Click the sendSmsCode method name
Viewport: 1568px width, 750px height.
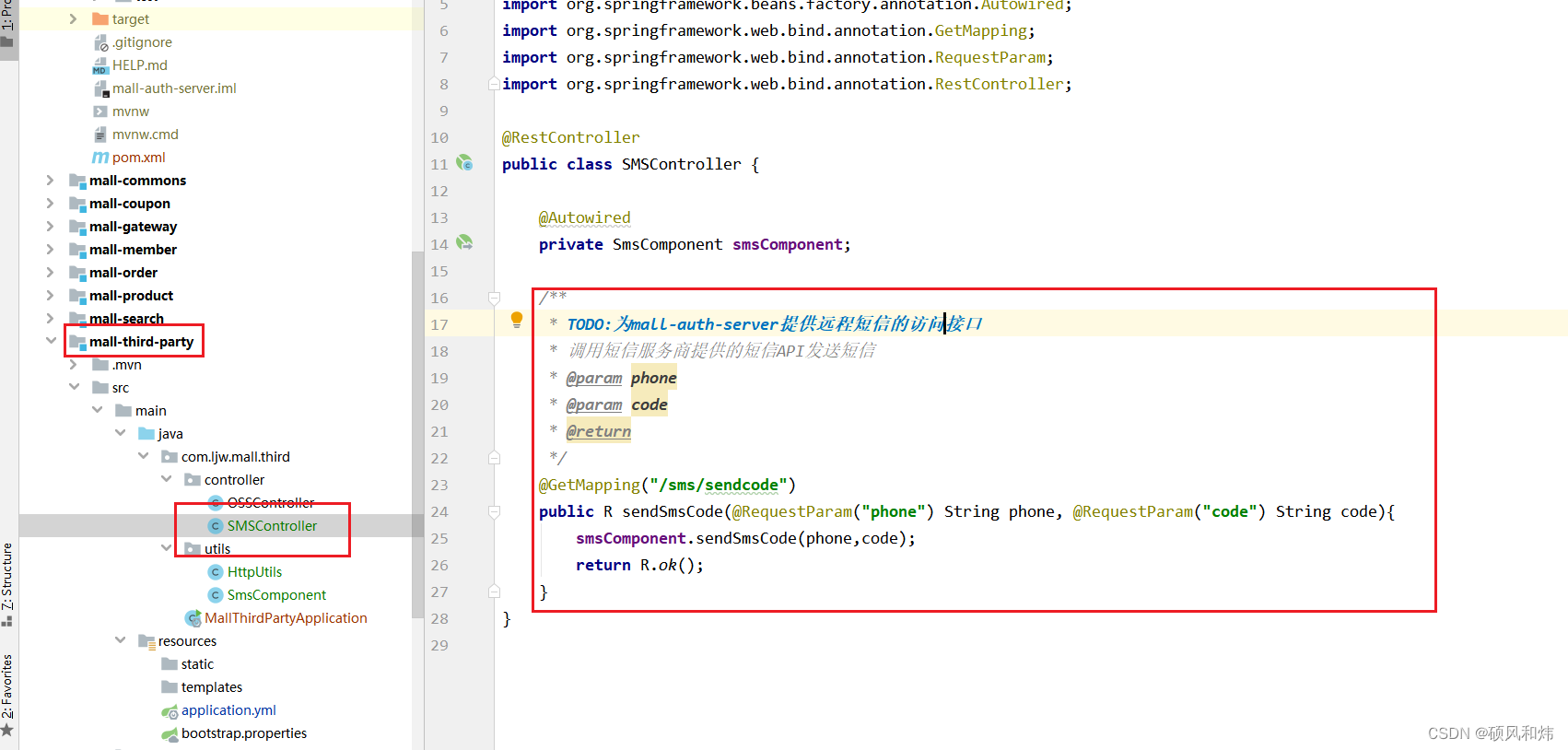point(673,511)
